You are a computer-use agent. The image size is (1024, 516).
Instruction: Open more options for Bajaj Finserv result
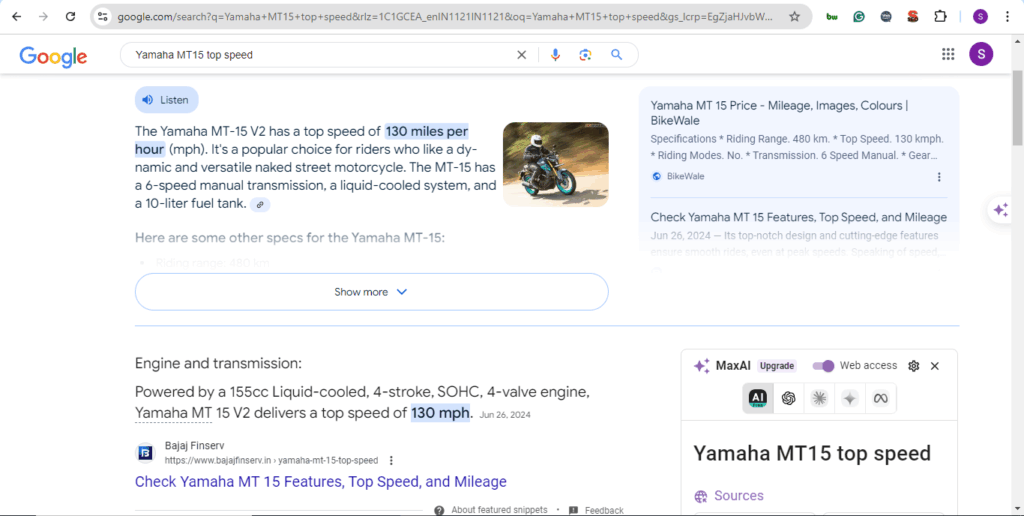(391, 460)
